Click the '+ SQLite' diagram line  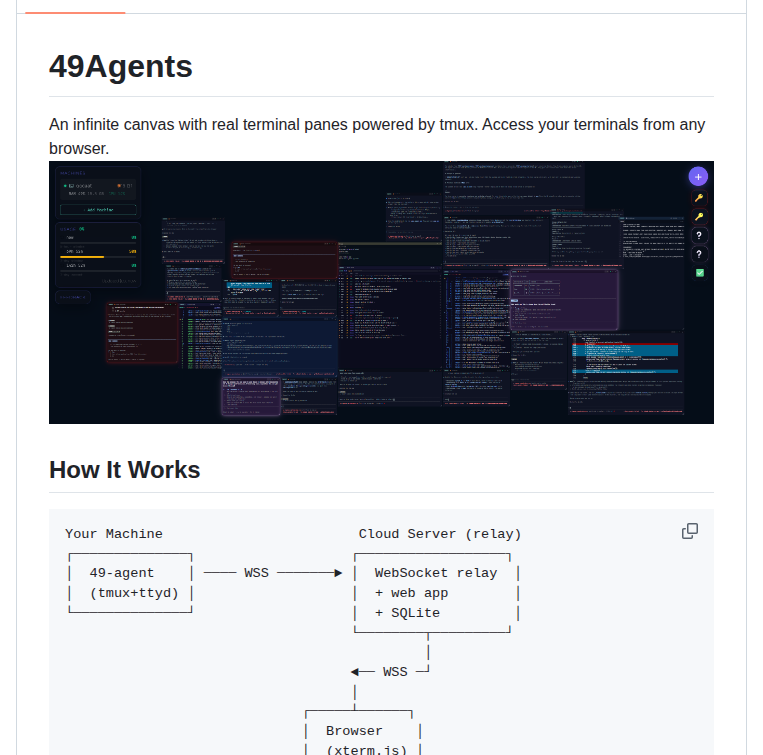pyautogui.click(x=407, y=613)
